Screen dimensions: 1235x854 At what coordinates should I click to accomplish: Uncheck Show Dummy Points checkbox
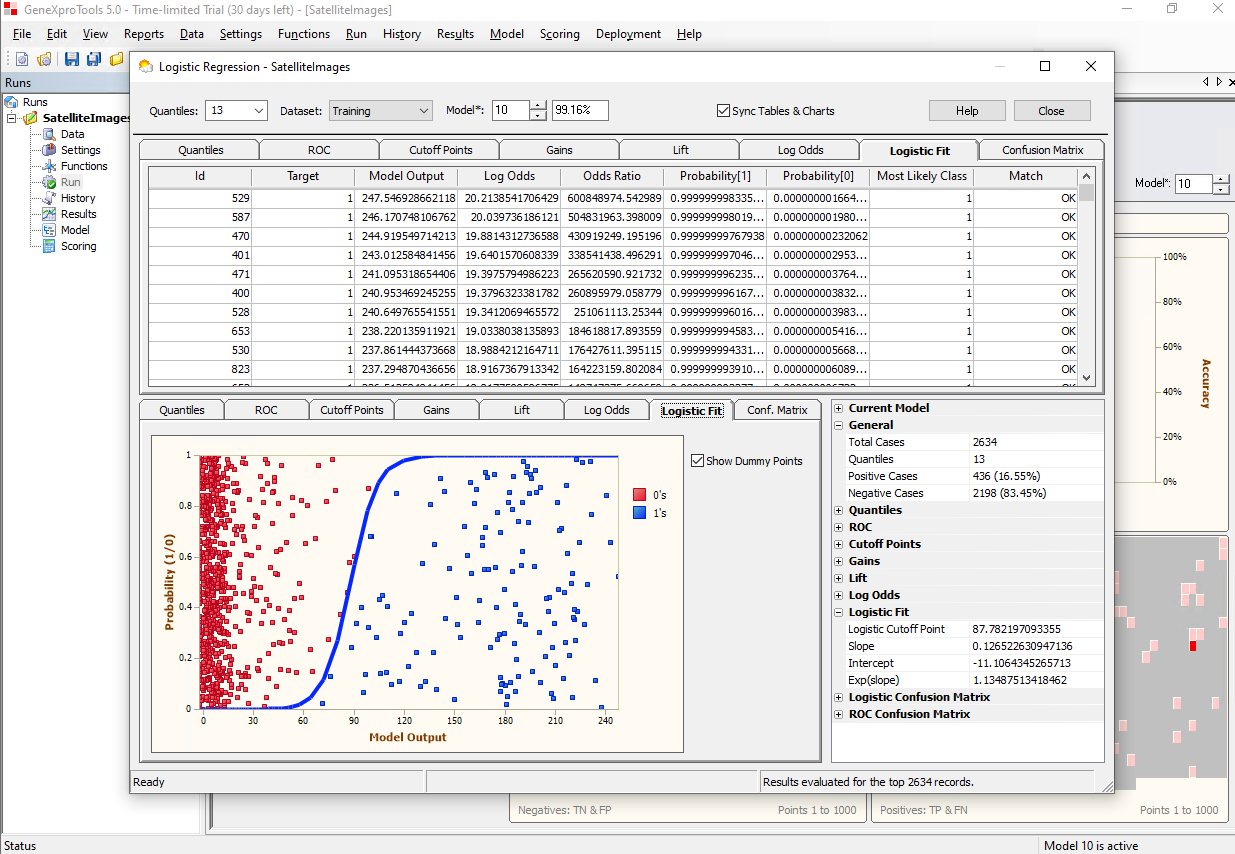coord(698,461)
